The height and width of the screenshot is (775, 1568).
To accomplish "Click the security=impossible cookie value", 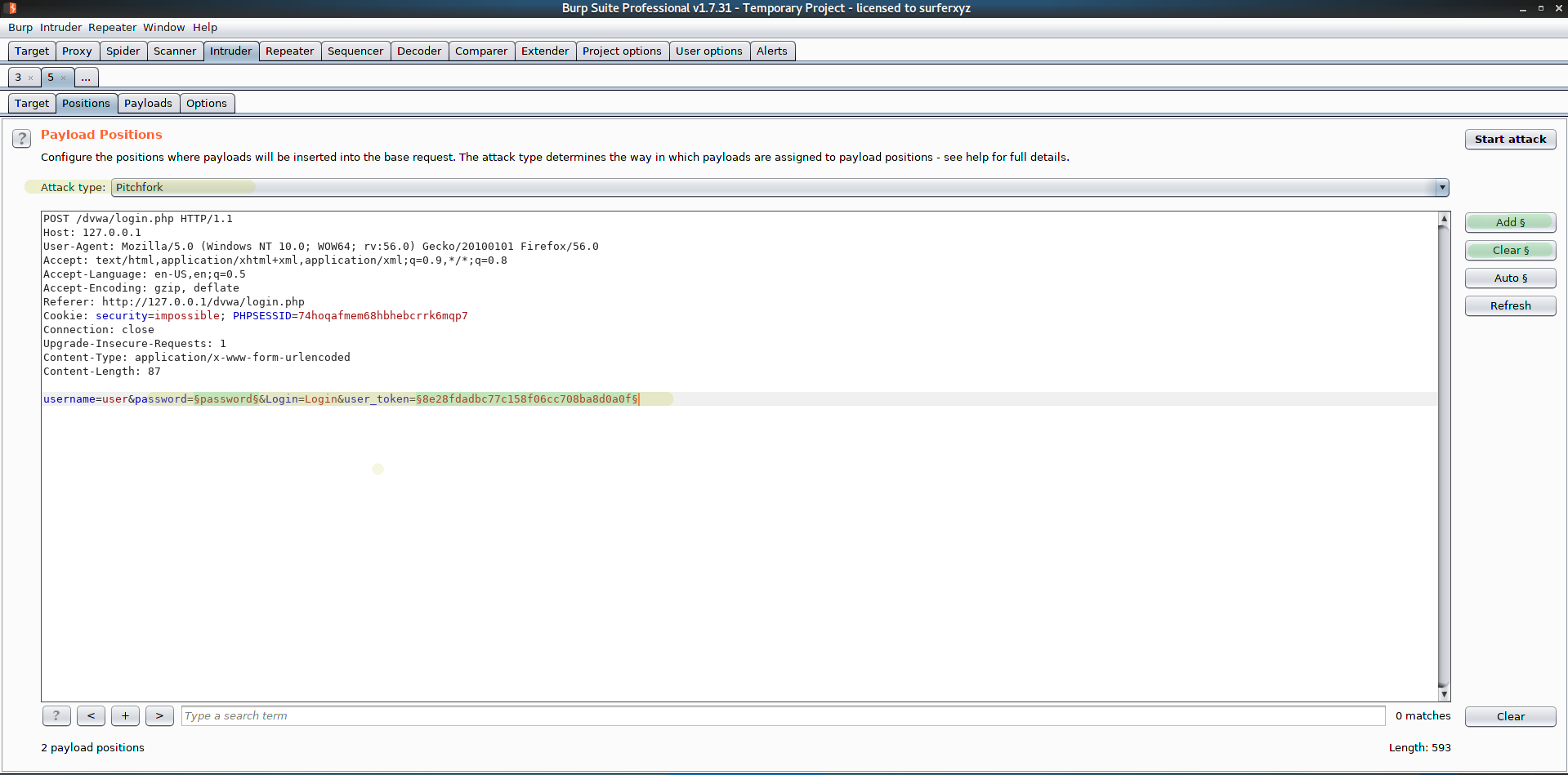I will (187, 316).
